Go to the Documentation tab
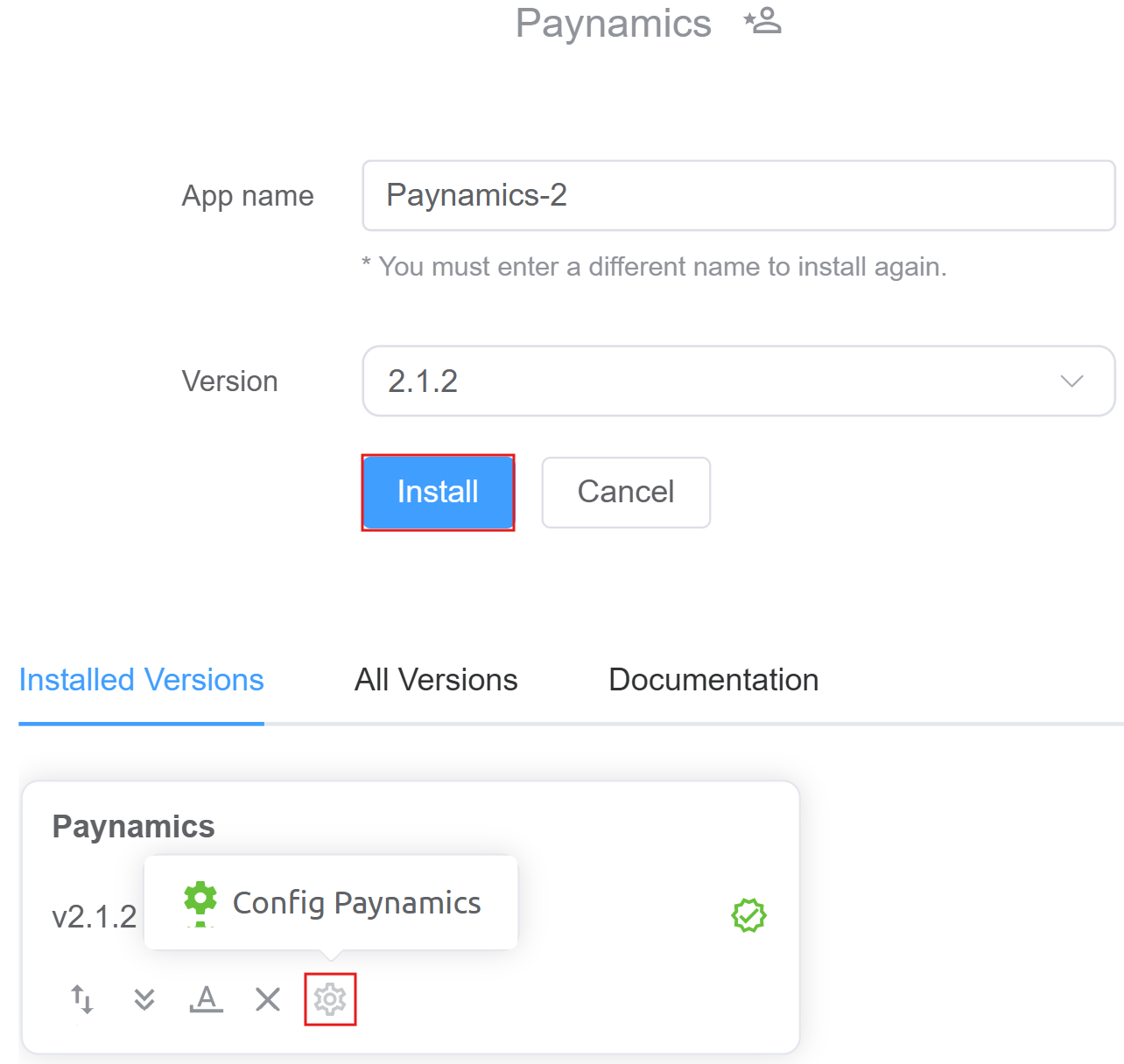This screenshot has height=1064, width=1124. tap(713, 680)
